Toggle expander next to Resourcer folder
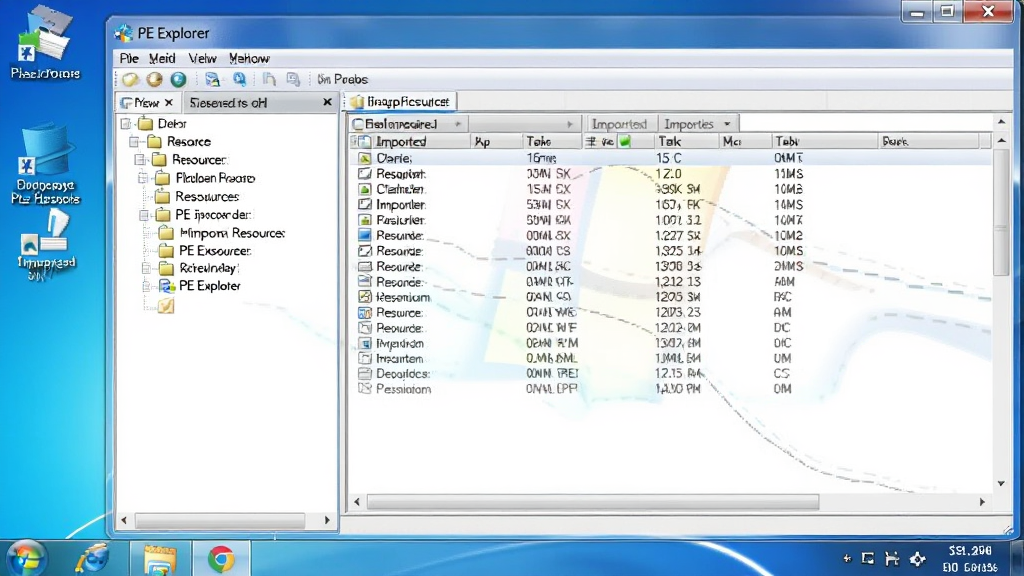Image resolution: width=1024 pixels, height=576 pixels. pyautogui.click(x=139, y=159)
